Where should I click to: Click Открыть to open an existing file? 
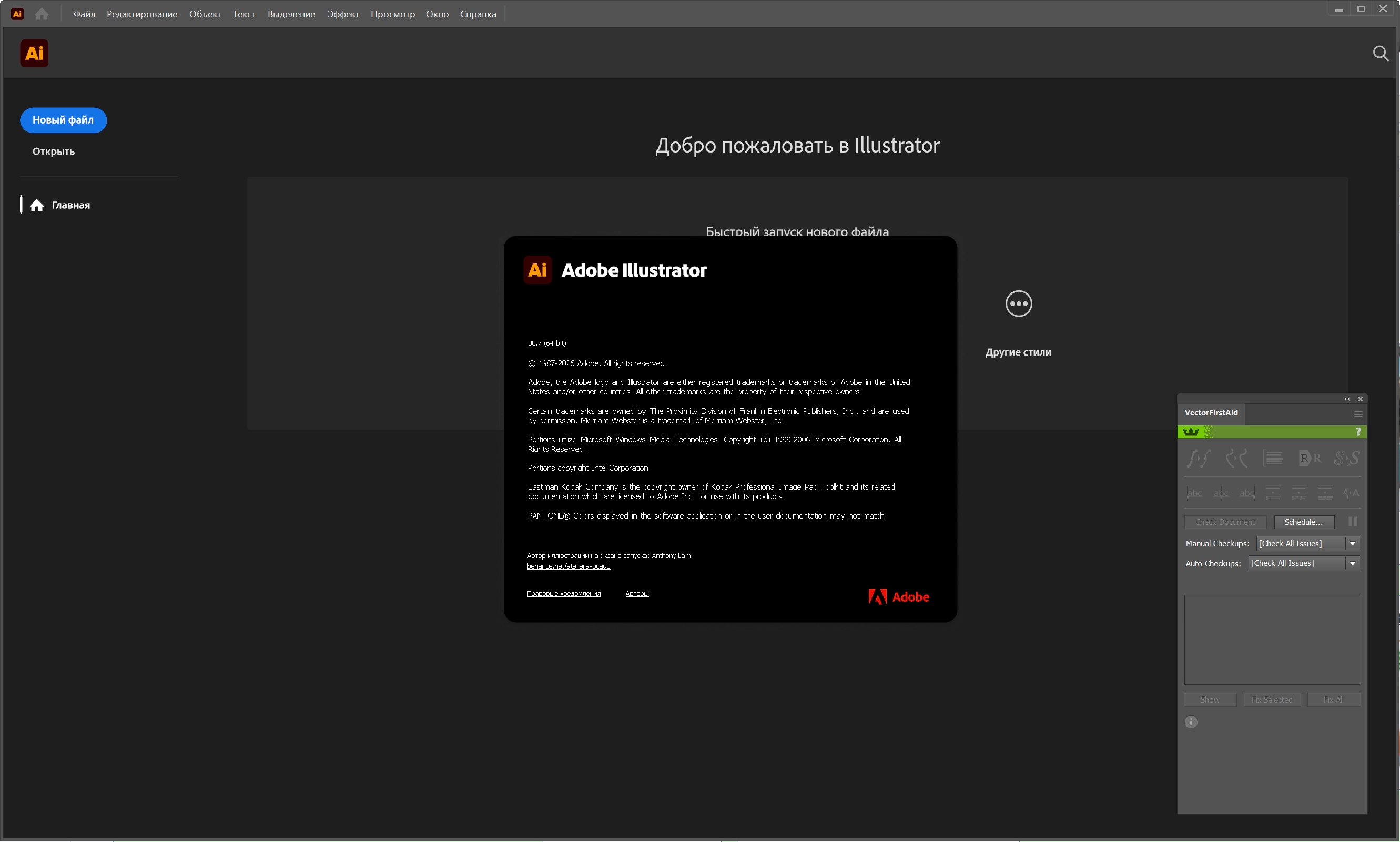(x=53, y=151)
